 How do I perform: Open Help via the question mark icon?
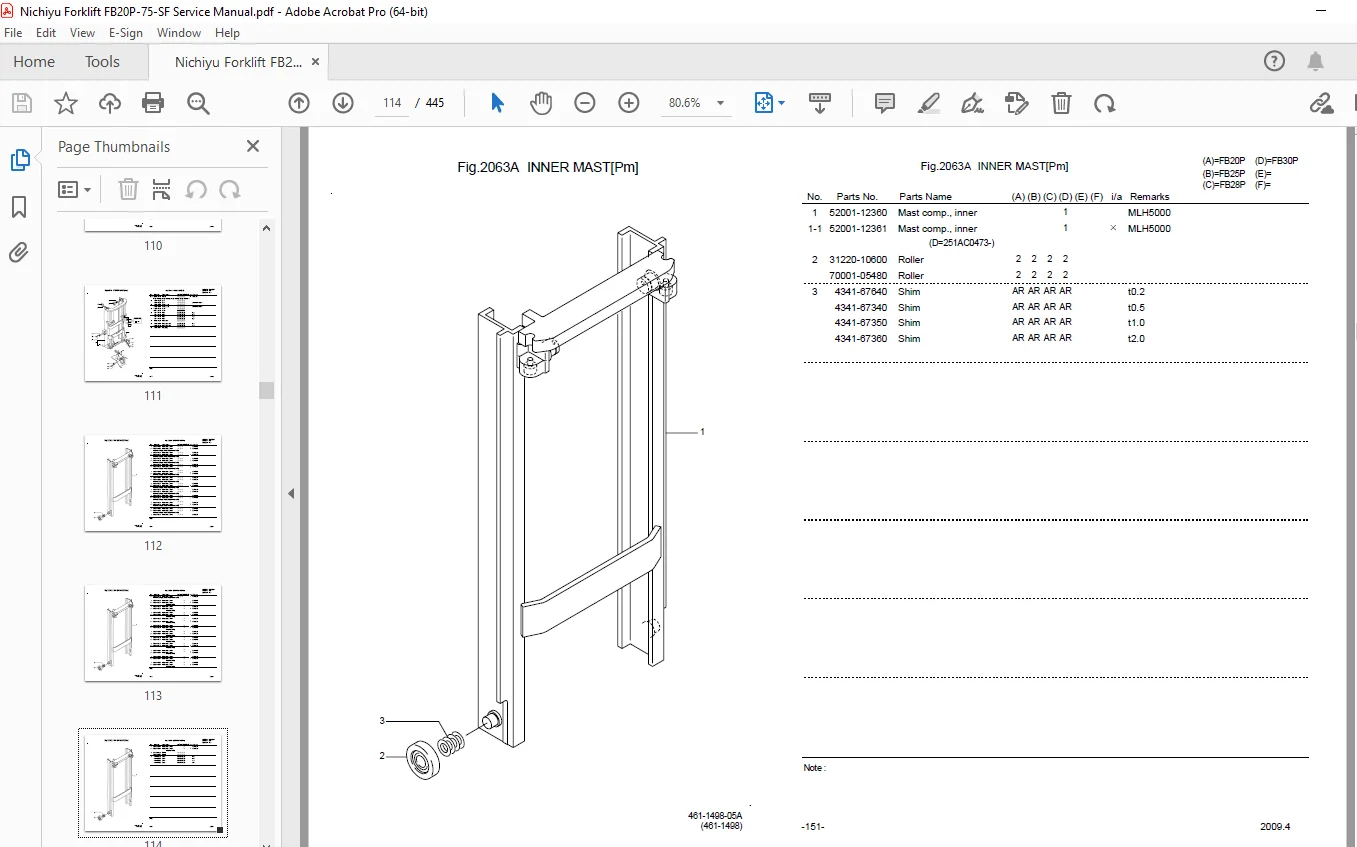[x=1274, y=61]
